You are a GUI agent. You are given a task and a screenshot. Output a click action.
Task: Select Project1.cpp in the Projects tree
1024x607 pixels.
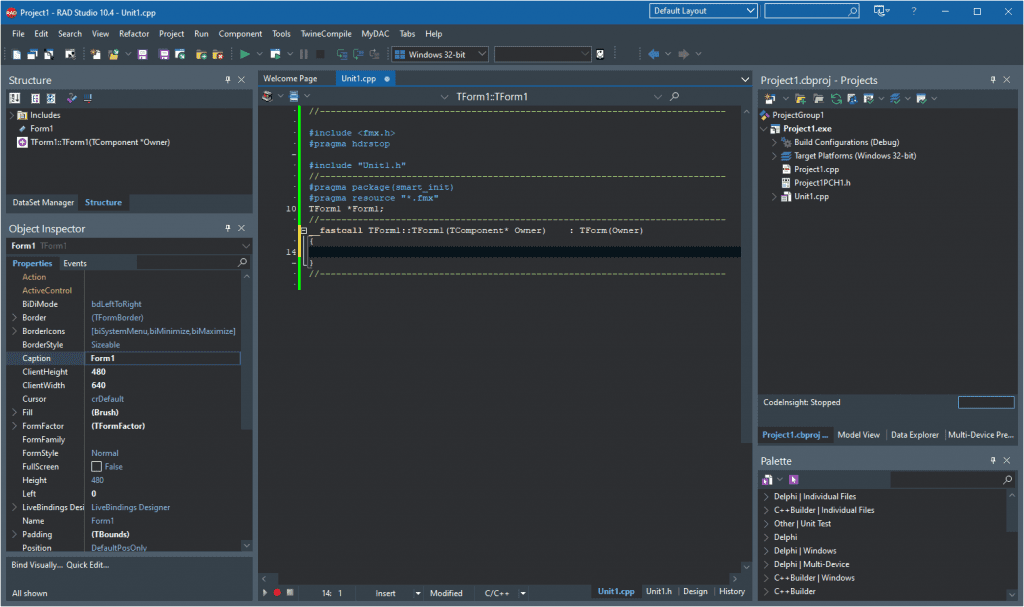[816, 170]
